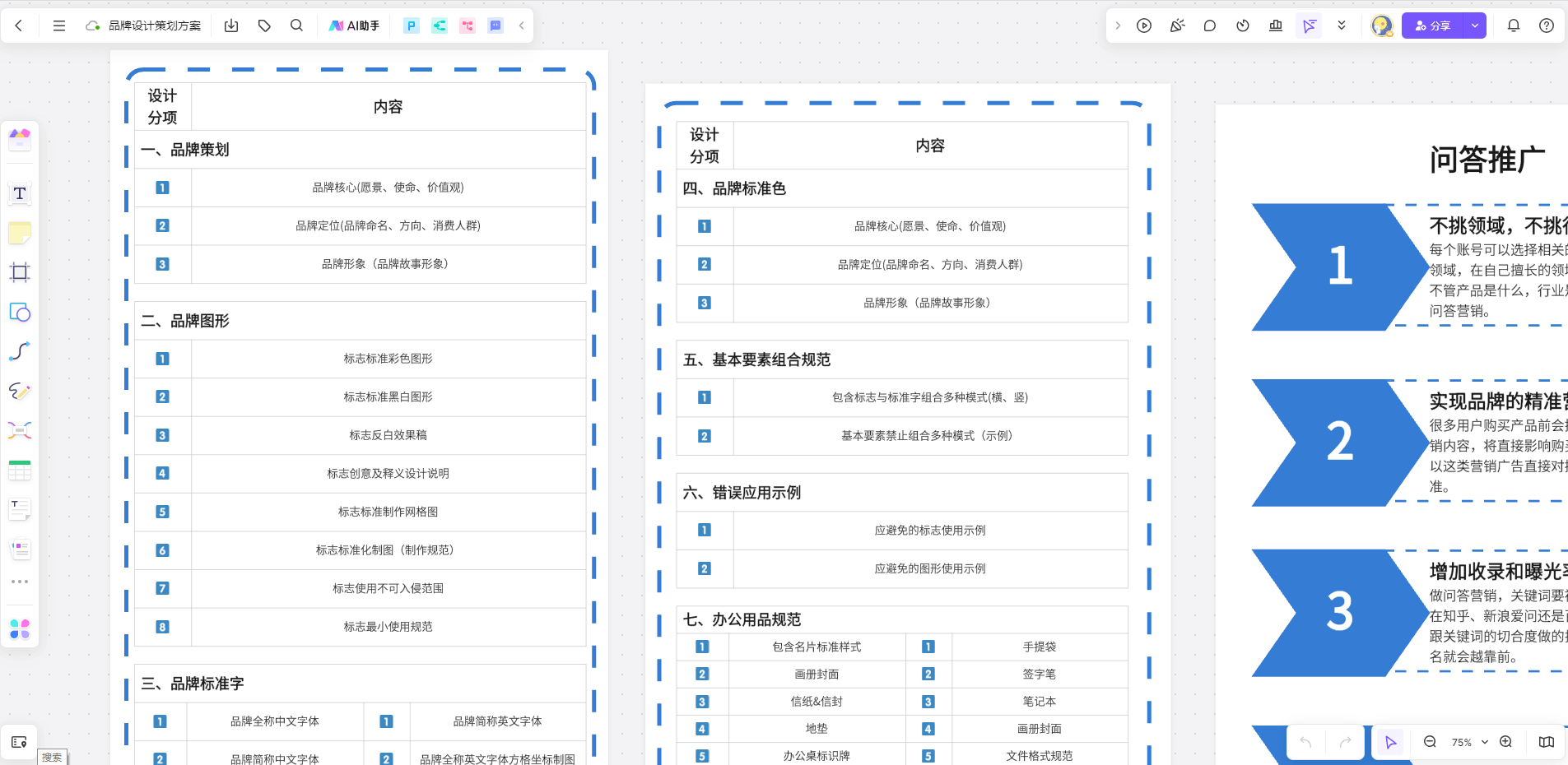Select the shapes tool
Screen dimensions: 1568x765
point(20,312)
